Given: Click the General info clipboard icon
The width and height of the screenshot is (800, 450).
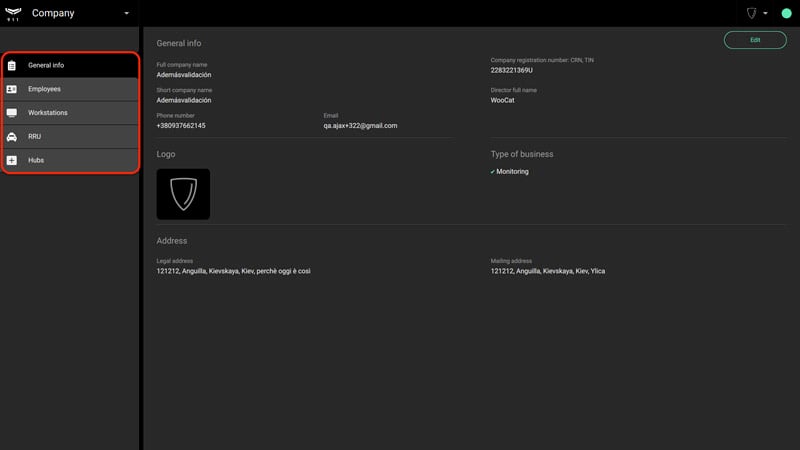Looking at the screenshot, I should click(12, 65).
